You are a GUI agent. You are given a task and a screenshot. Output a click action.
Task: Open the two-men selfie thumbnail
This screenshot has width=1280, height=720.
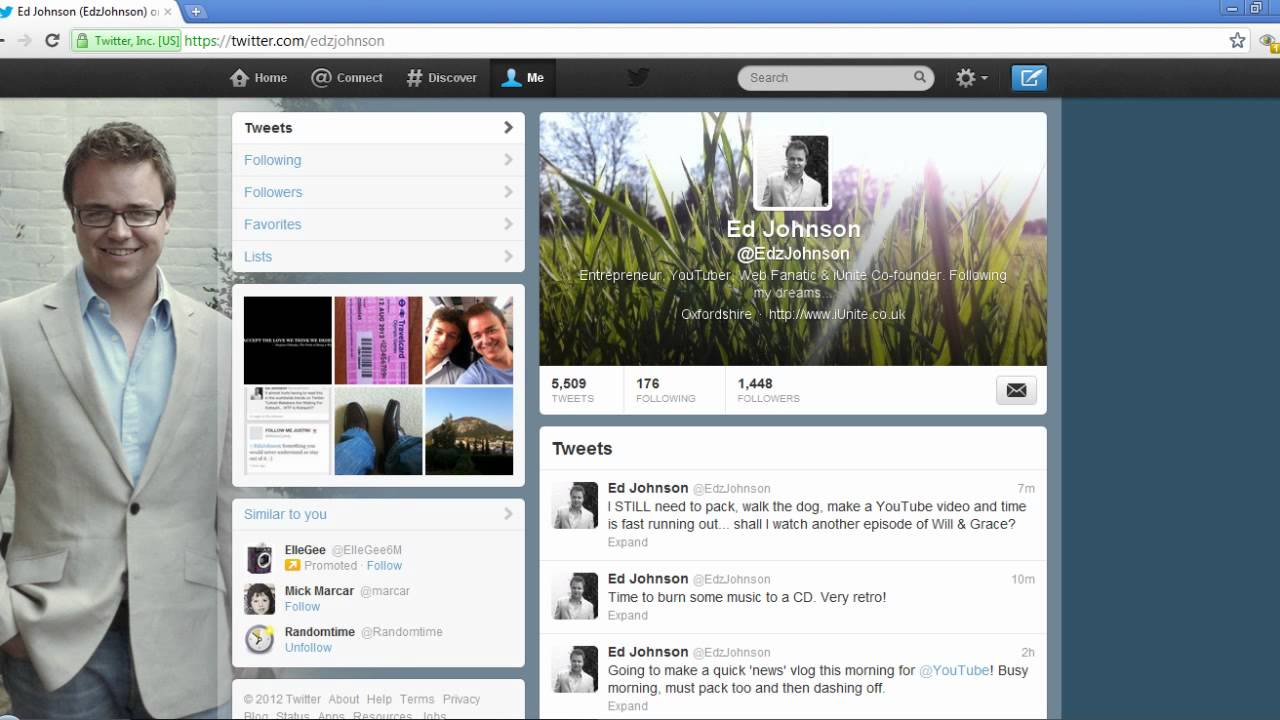[x=469, y=340]
